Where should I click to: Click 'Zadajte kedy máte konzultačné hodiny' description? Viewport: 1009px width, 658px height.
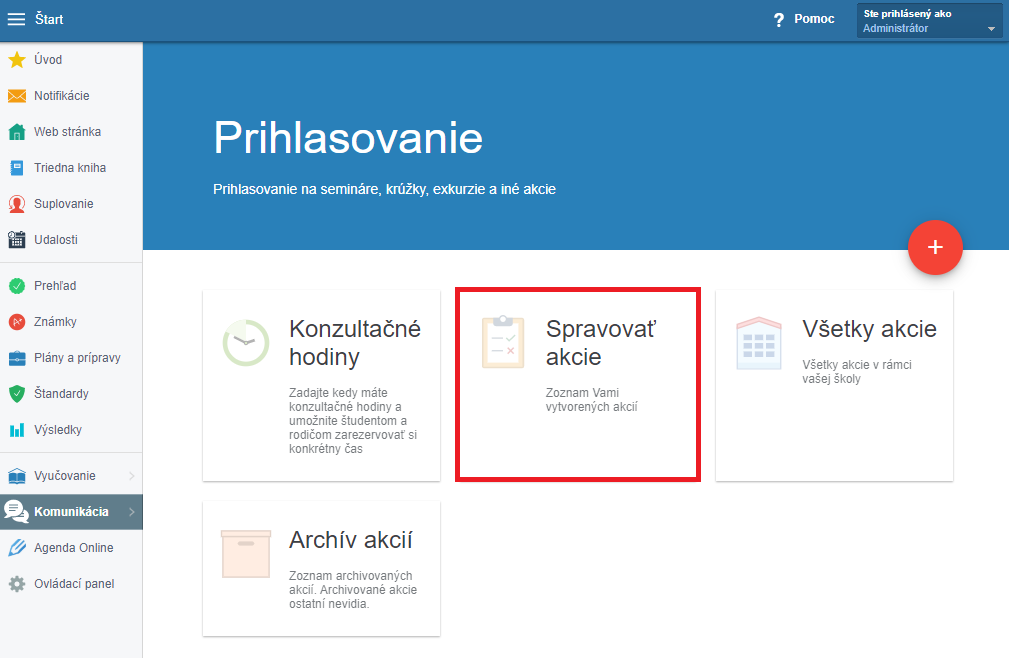[x=353, y=421]
